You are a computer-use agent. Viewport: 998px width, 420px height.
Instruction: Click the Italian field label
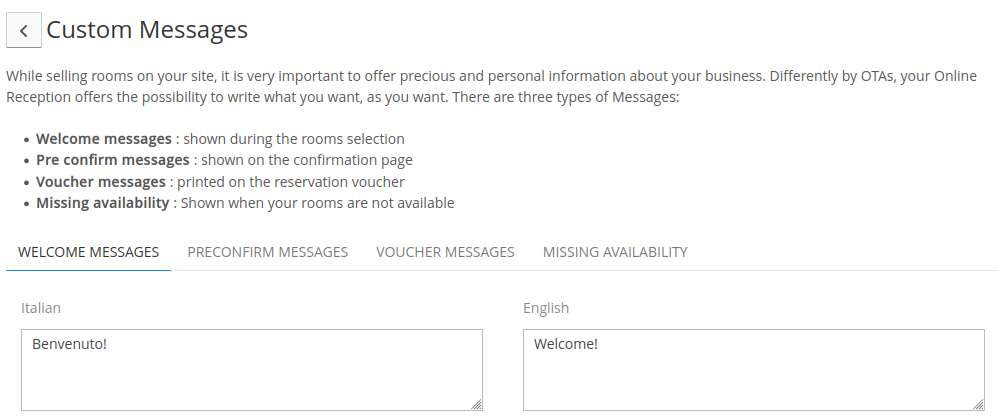click(x=41, y=308)
